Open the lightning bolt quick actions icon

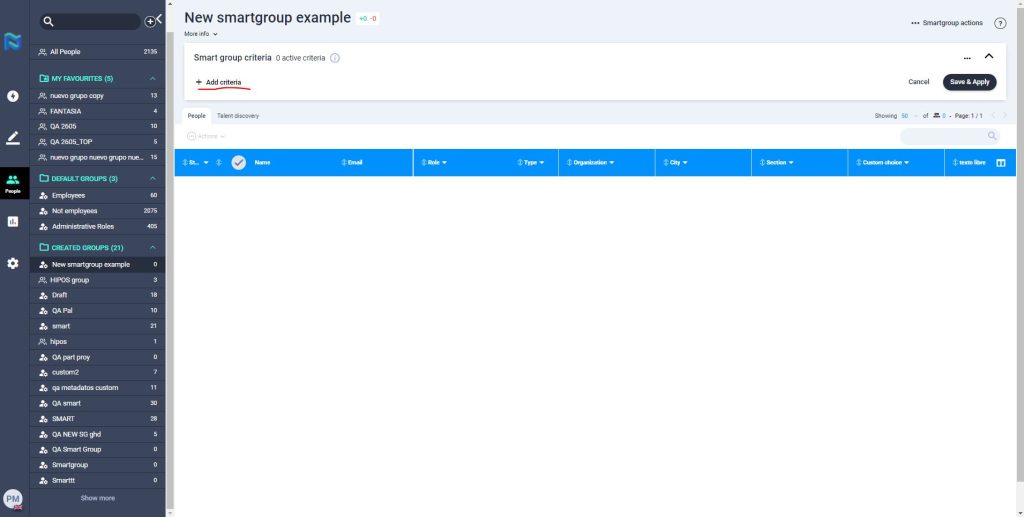[x=13, y=96]
